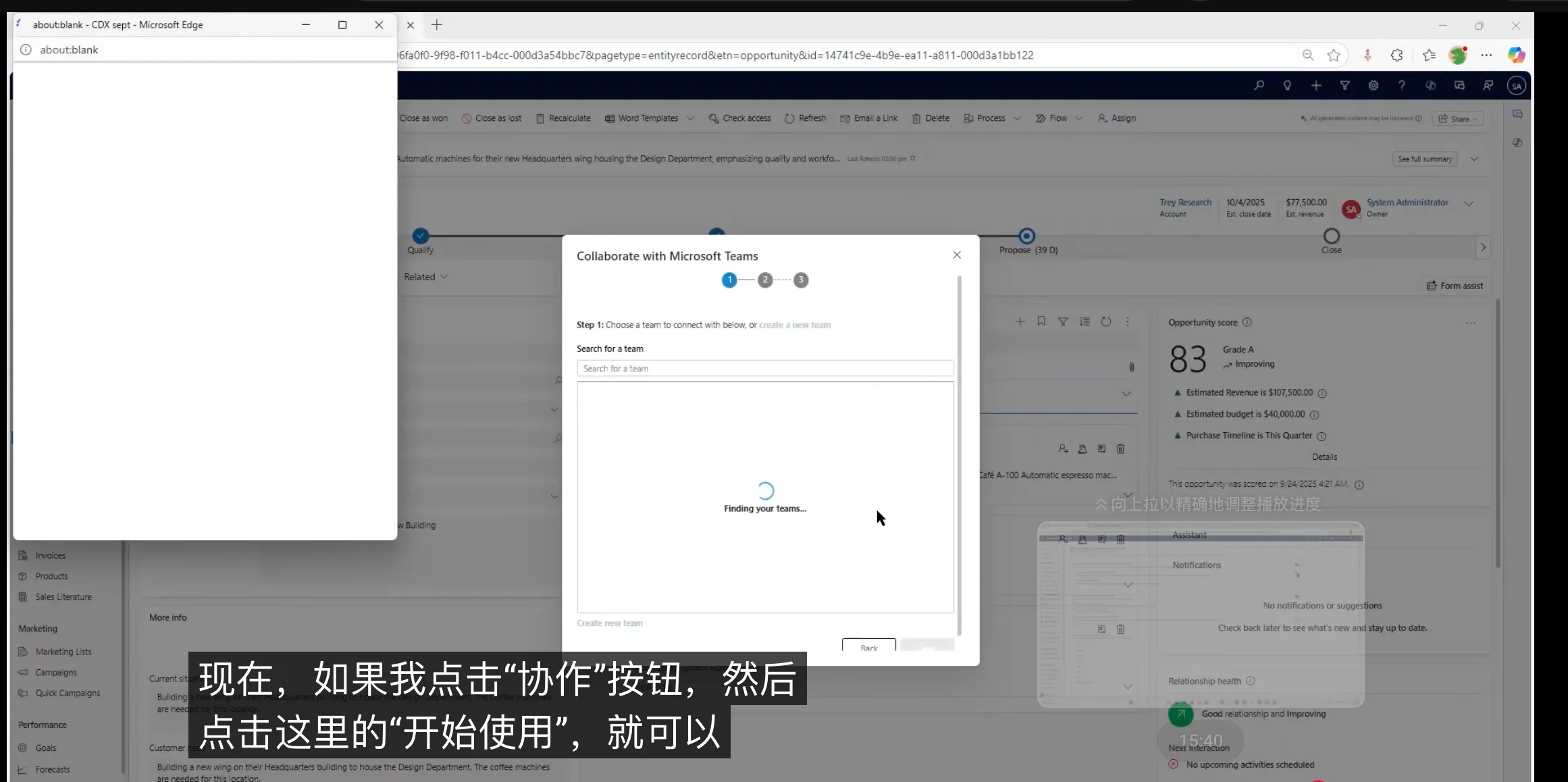Click the Recalculate command
The height and width of the screenshot is (782, 1568).
[x=563, y=118]
